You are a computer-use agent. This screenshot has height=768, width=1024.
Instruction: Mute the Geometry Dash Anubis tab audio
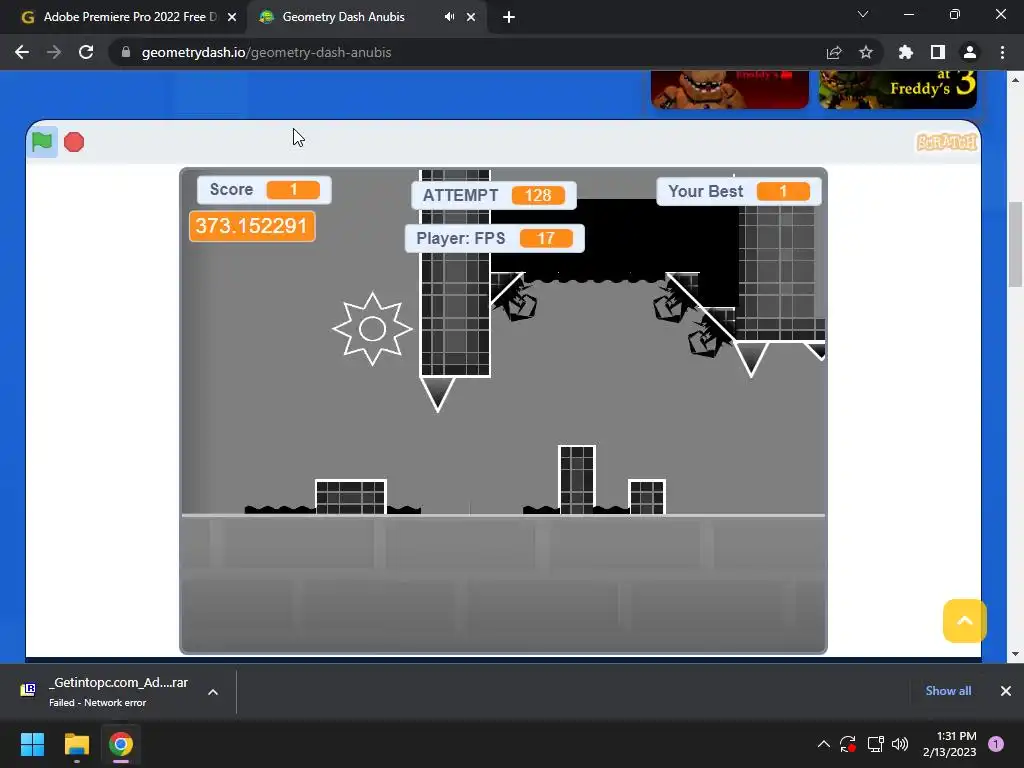[x=449, y=17]
